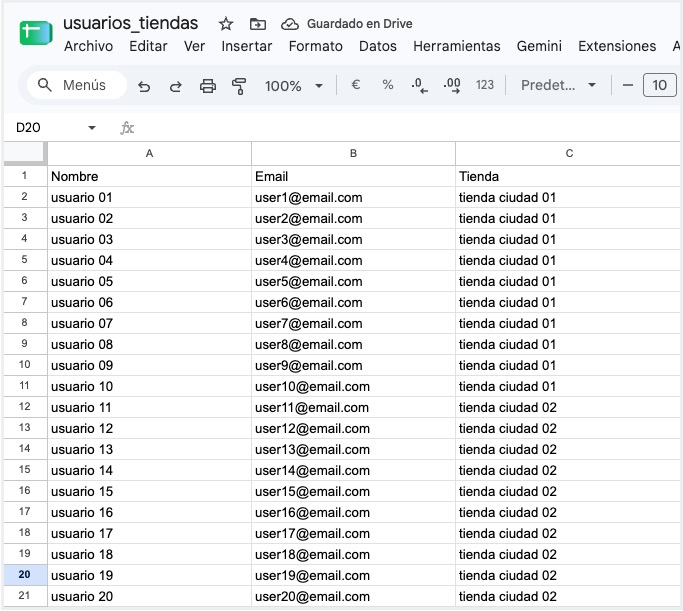Select the Paint format roller icon
683x611 pixels.
coord(239,86)
